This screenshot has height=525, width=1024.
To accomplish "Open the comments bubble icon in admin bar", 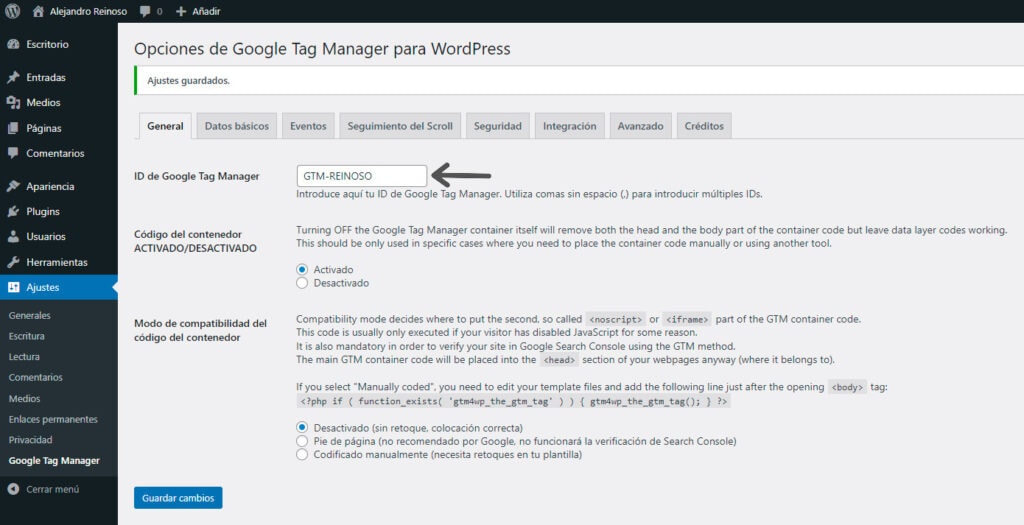I will [145, 11].
